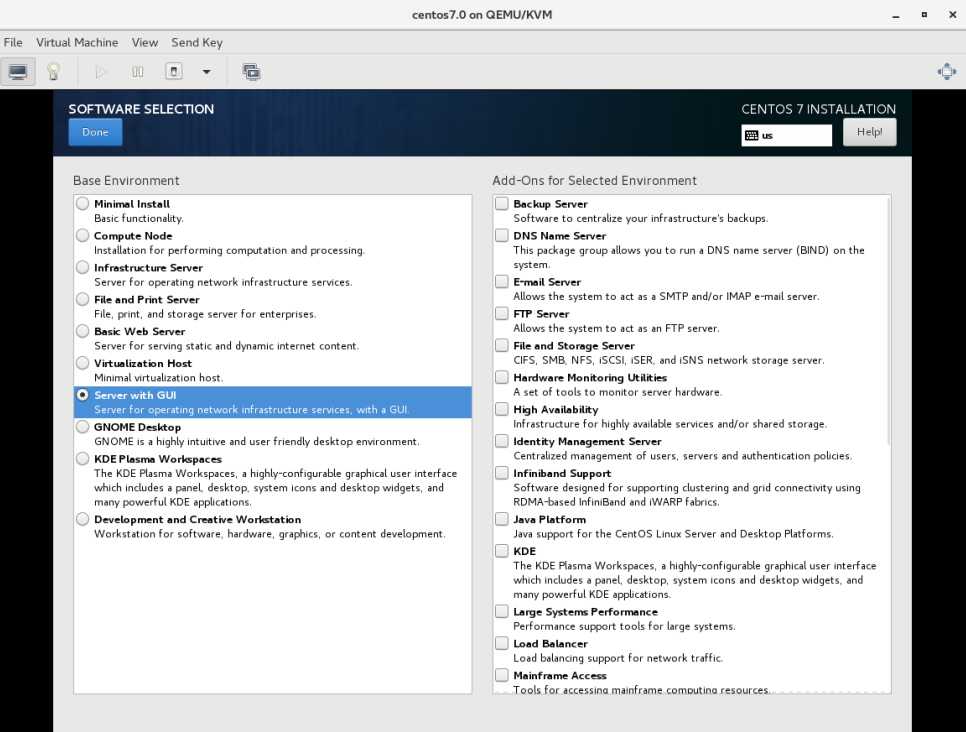966x732 pixels.
Task: Enable the Load Balancer add-on
Action: 502,643
